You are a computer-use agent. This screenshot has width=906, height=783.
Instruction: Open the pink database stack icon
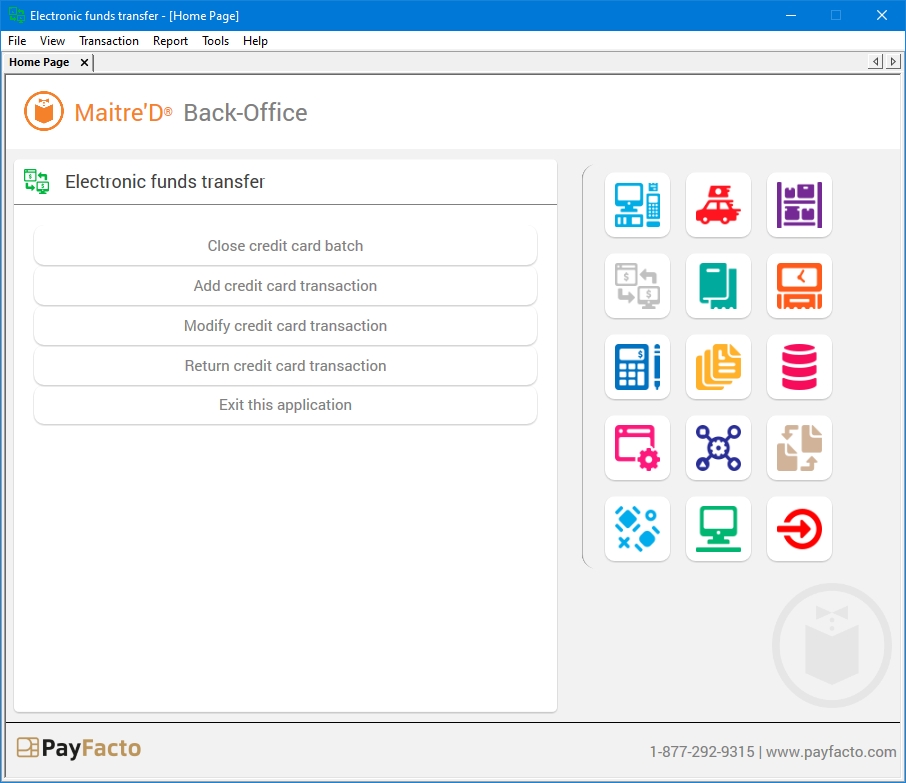pyautogui.click(x=799, y=367)
